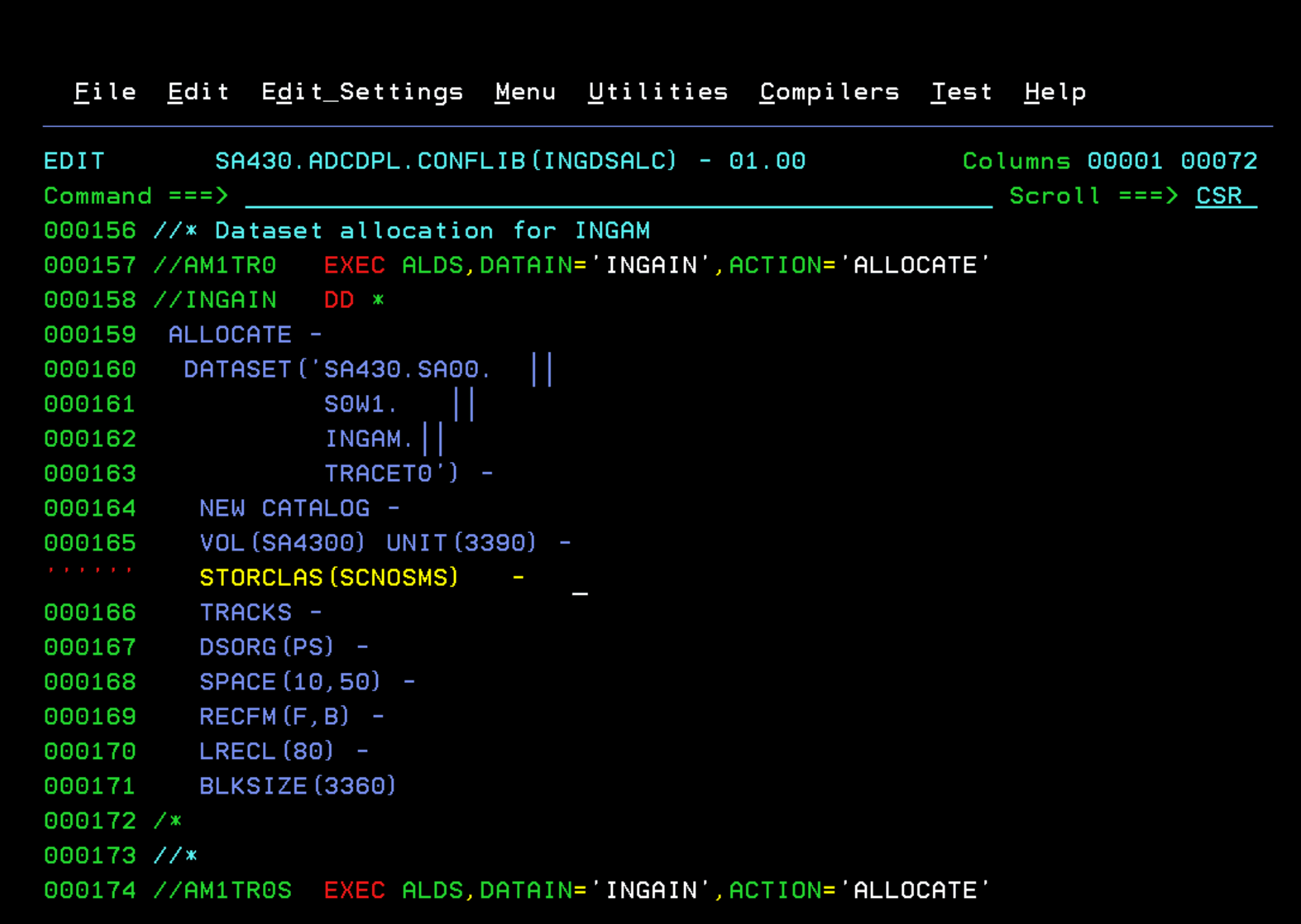This screenshot has width=1301, height=924.
Task: Click the DD * statement on line 000158
Action: (349, 300)
